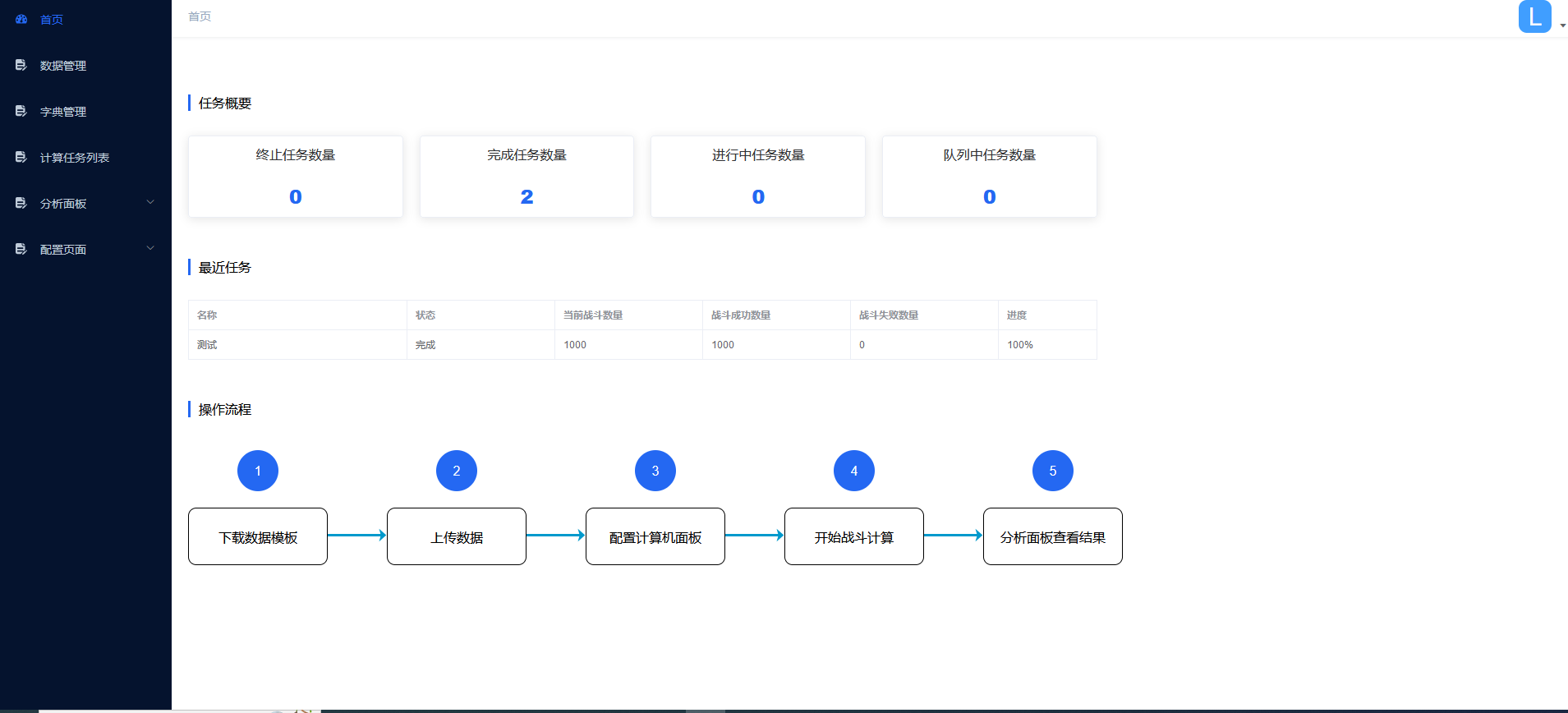
Task: Click the 战斗成功数量 column header
Action: coord(776,315)
